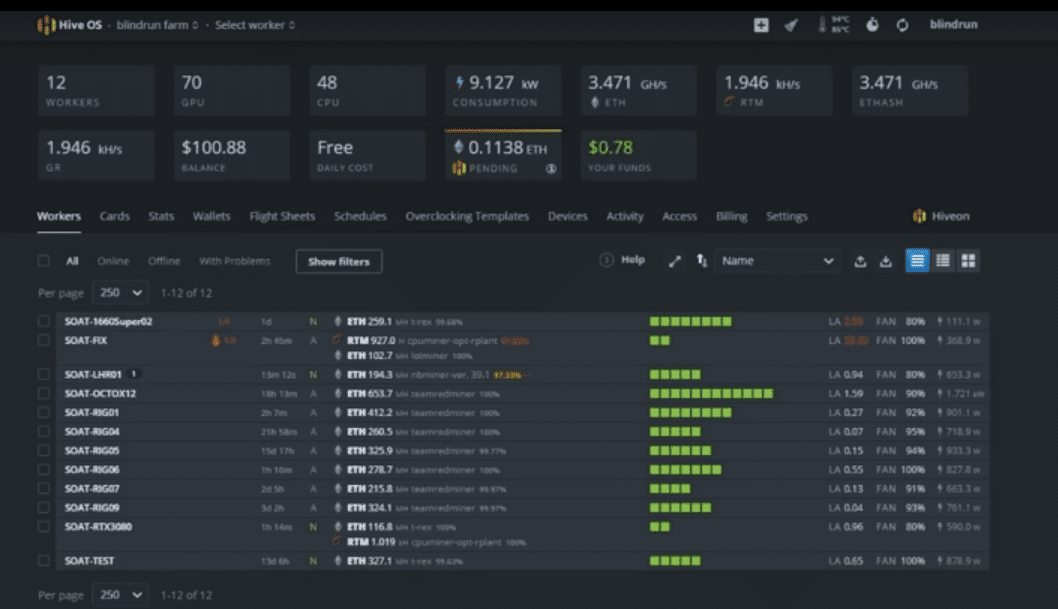This screenshot has width=1058, height=609.
Task: Toggle the select-all workers checkbox
Action: (44, 261)
